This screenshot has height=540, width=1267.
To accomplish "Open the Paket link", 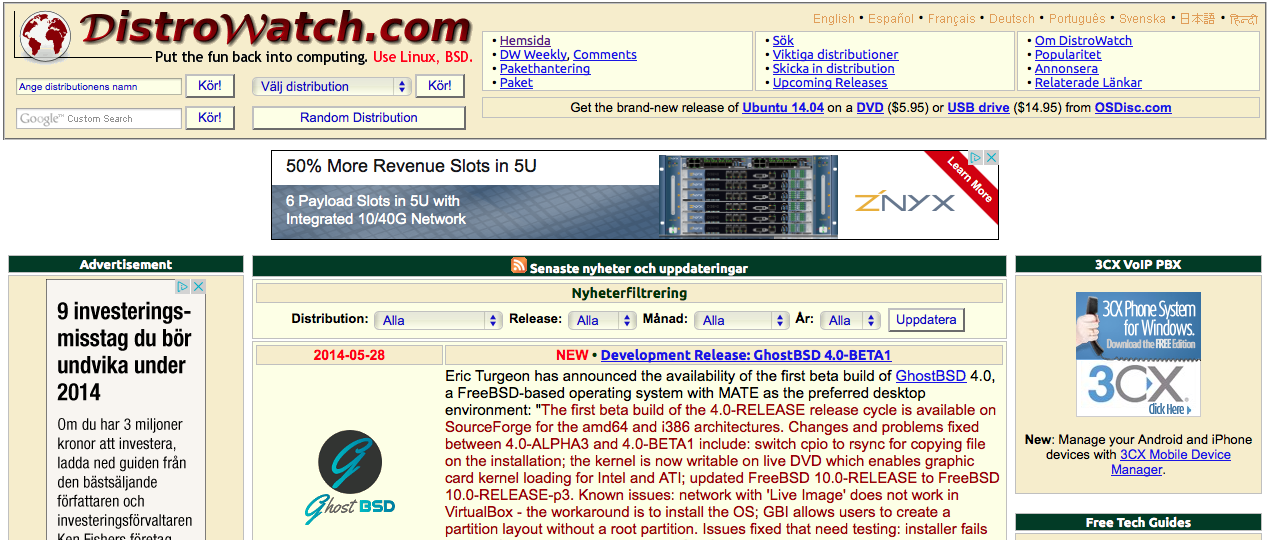I will (x=516, y=83).
